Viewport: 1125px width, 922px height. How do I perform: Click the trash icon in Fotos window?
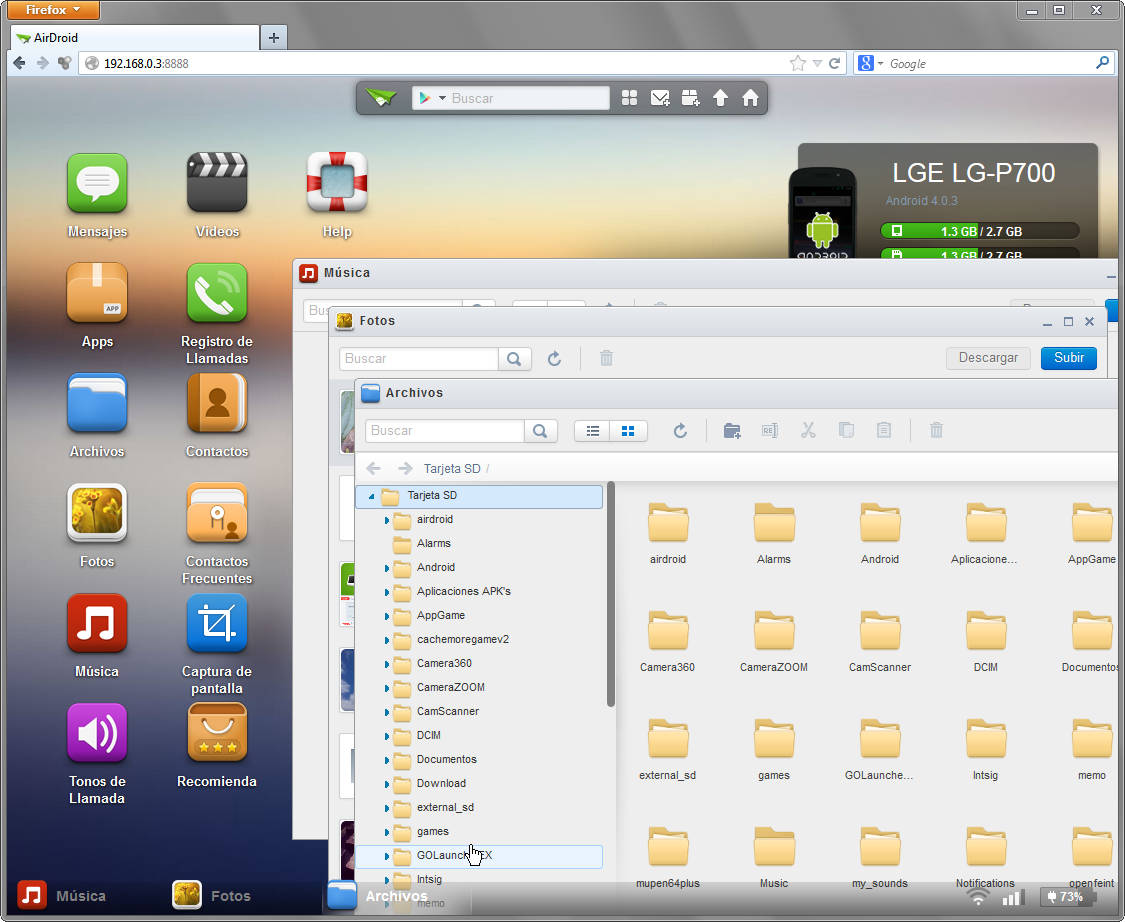pyautogui.click(x=606, y=358)
